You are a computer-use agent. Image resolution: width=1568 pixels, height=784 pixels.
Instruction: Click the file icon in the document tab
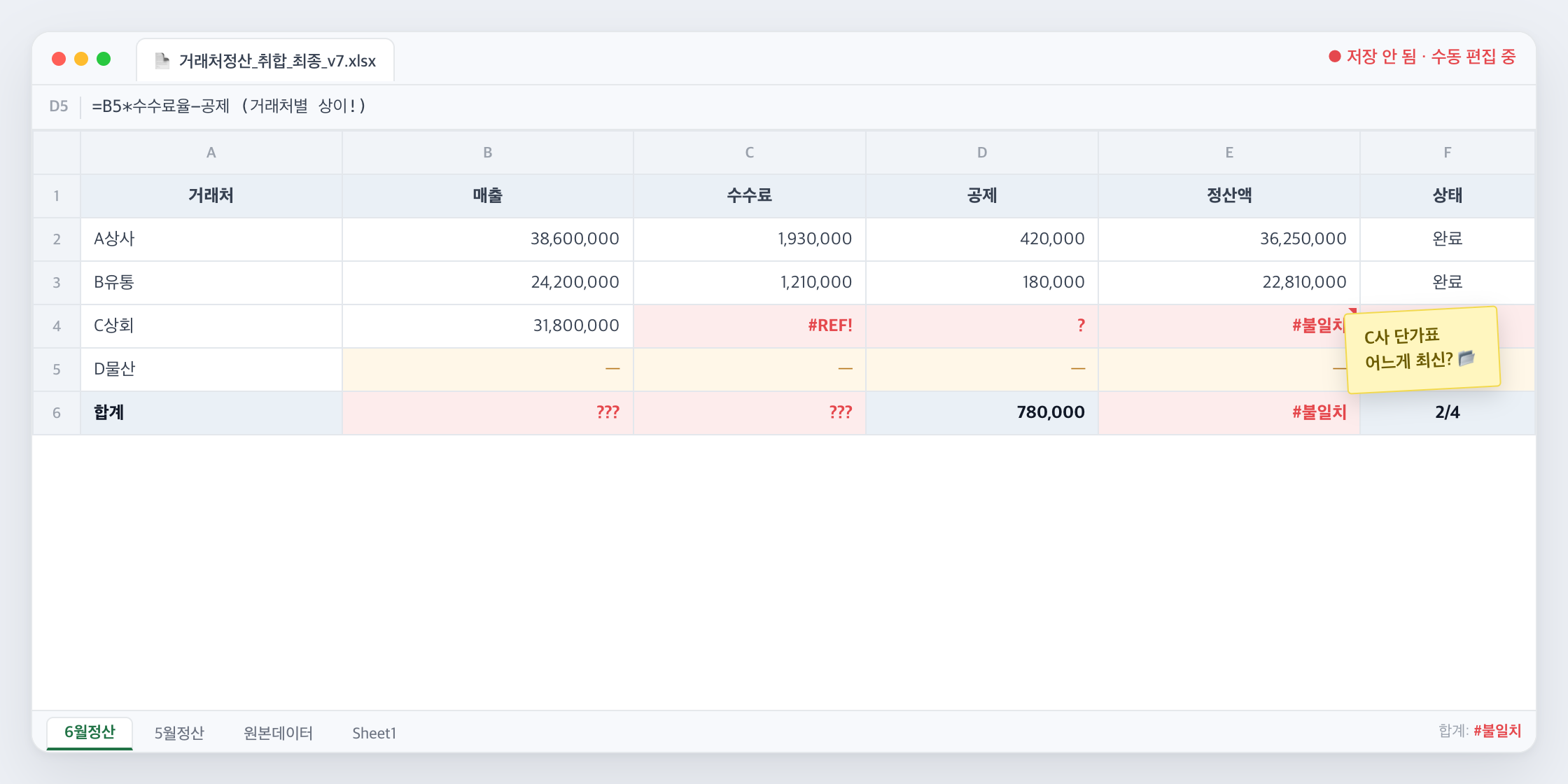[162, 61]
